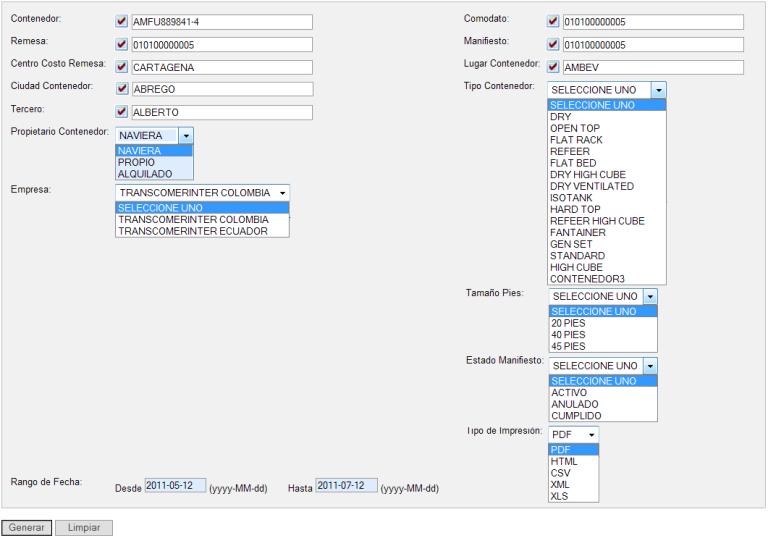Click the Desde date field
768x538 pixels.
(x=175, y=486)
